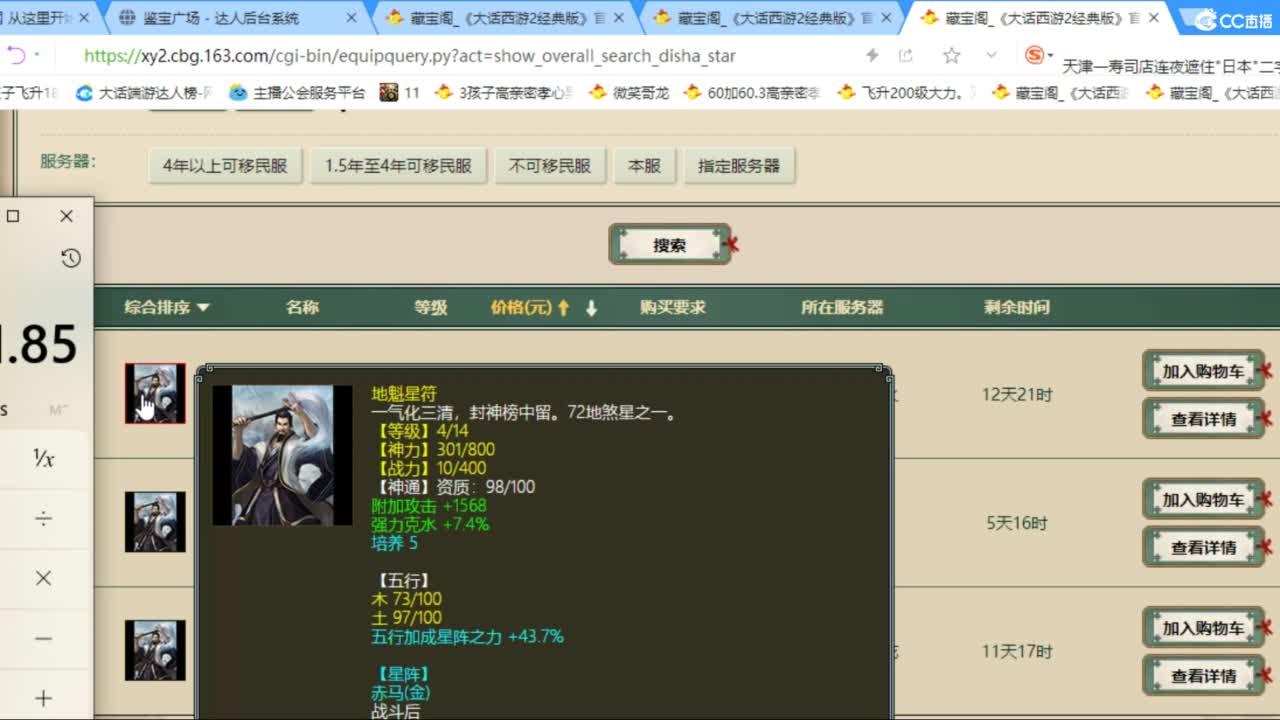
Task: Expand the Sogou search engine dropdown arrow
Action: pos(1050,56)
